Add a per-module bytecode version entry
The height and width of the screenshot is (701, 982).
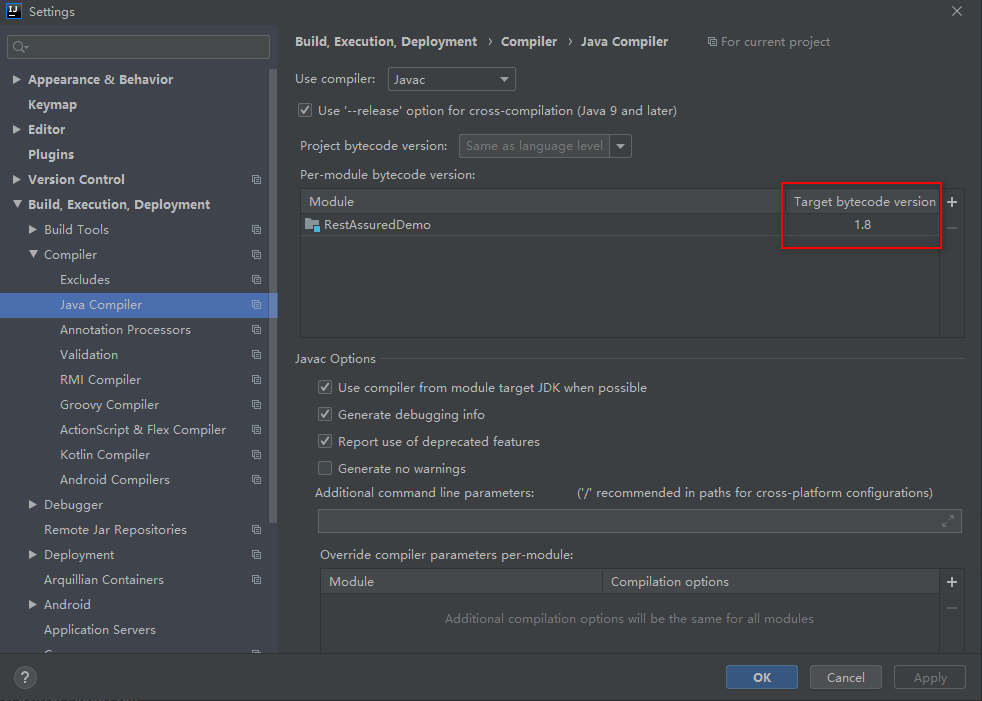[952, 202]
